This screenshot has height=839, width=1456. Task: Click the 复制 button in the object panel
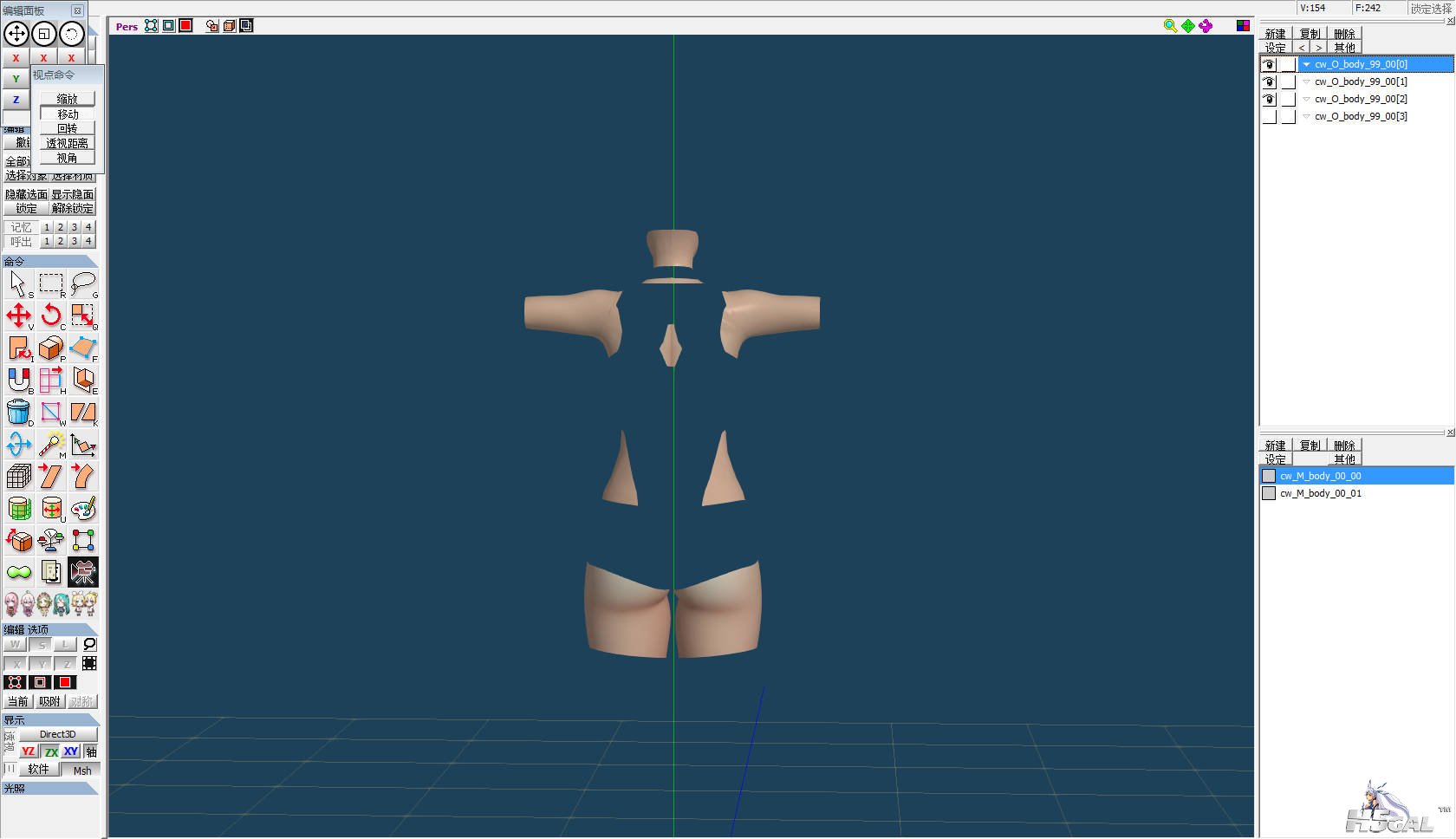point(1310,34)
